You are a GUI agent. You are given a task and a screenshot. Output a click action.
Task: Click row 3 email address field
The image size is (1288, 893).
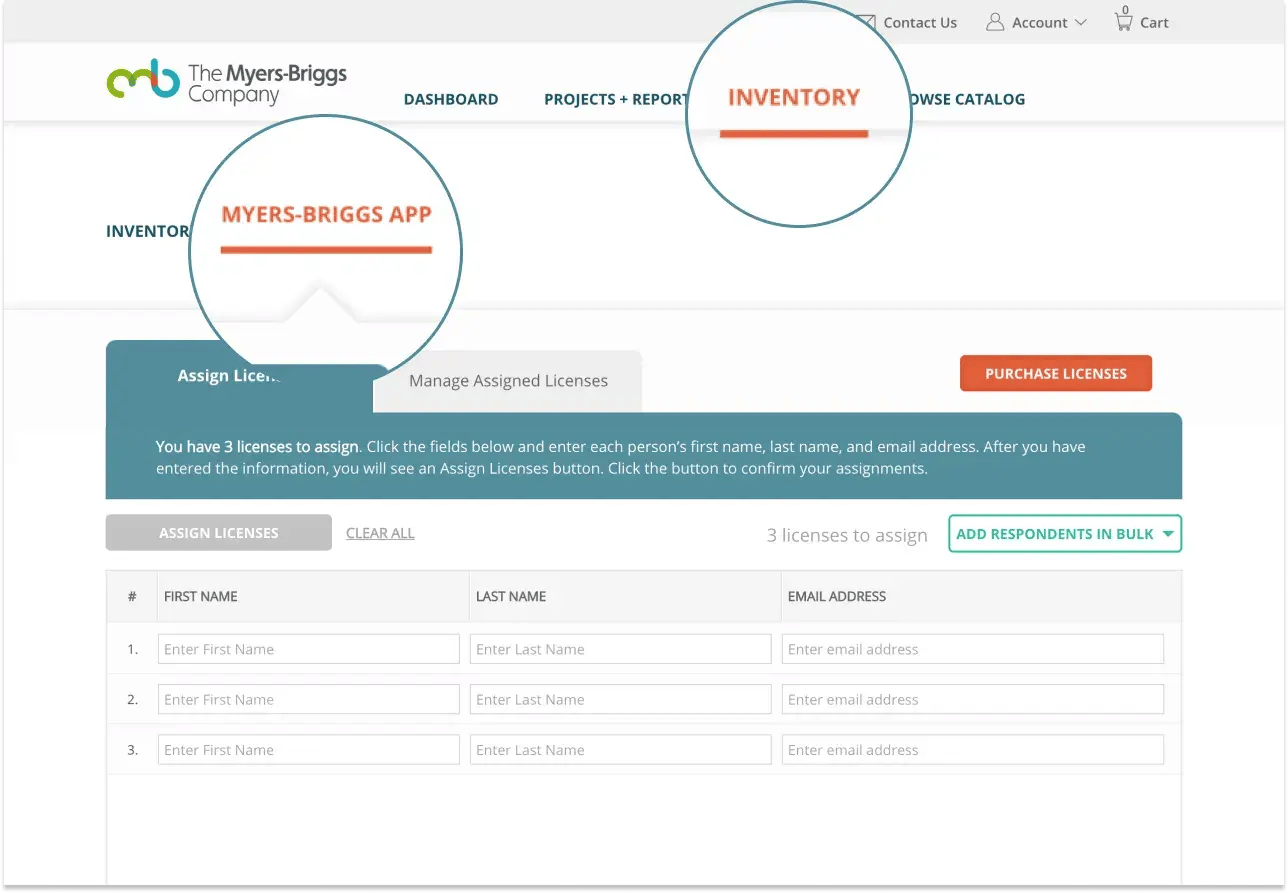[972, 749]
